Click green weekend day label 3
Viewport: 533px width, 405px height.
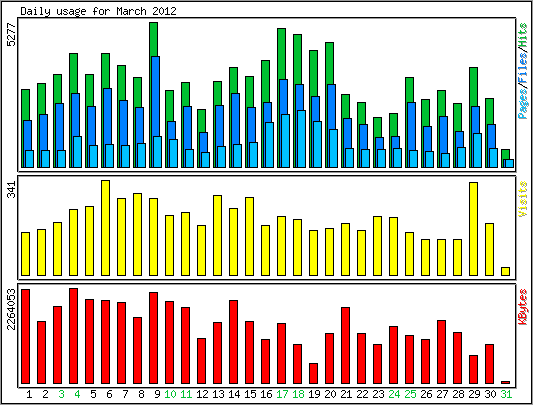coord(61,394)
